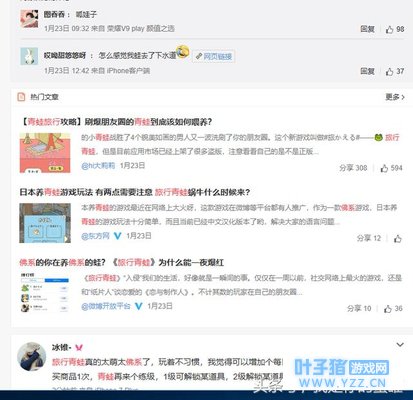Click verified badge next to 东方网
Screen dimensions: 413x400
[117, 236]
